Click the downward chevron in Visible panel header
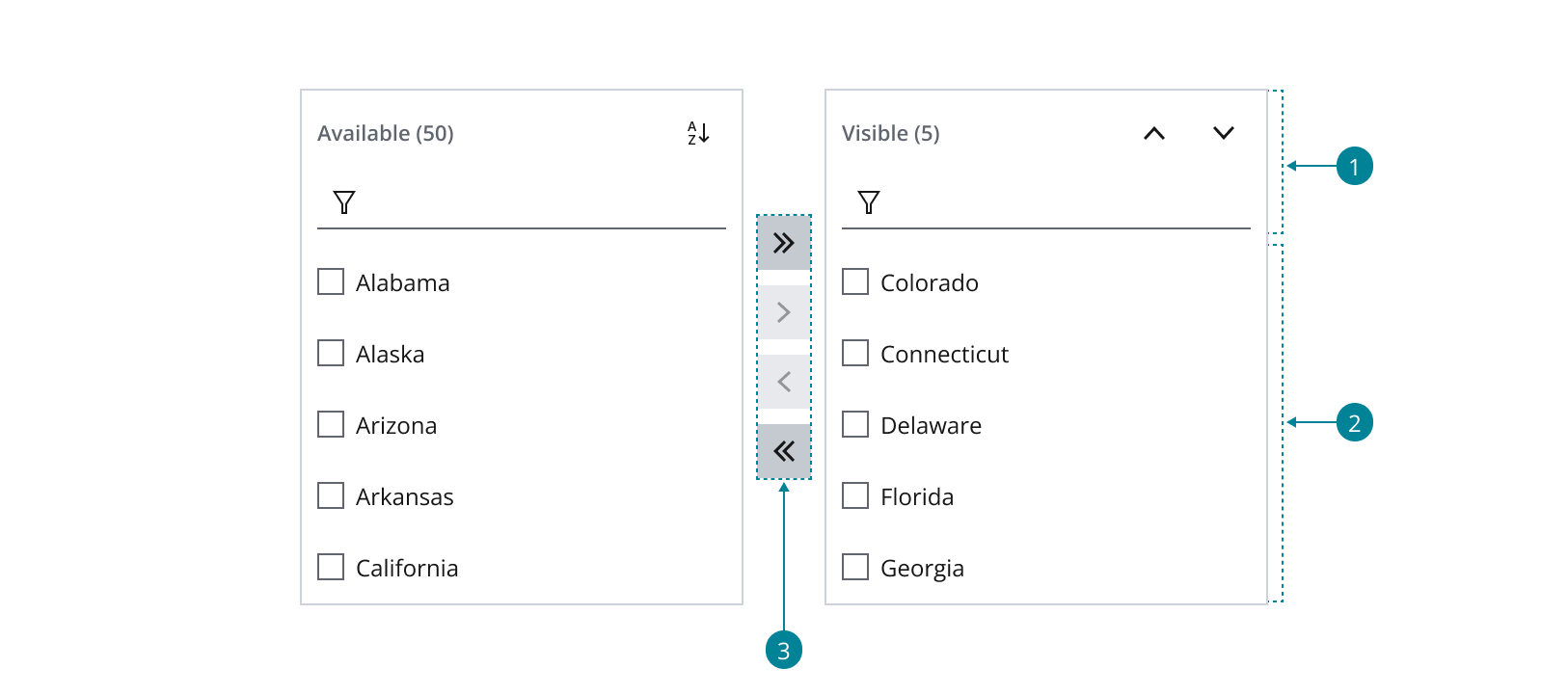 [x=1221, y=133]
